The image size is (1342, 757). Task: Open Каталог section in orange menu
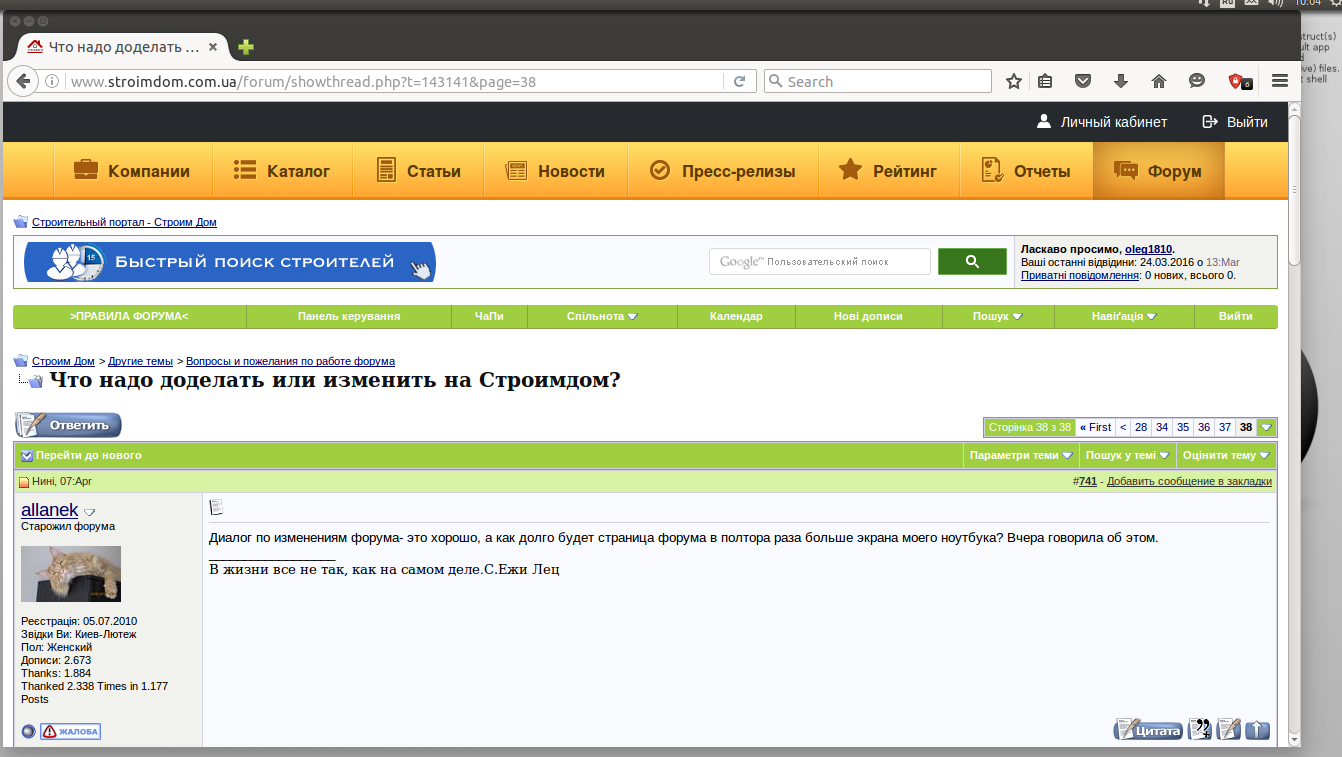(x=281, y=171)
